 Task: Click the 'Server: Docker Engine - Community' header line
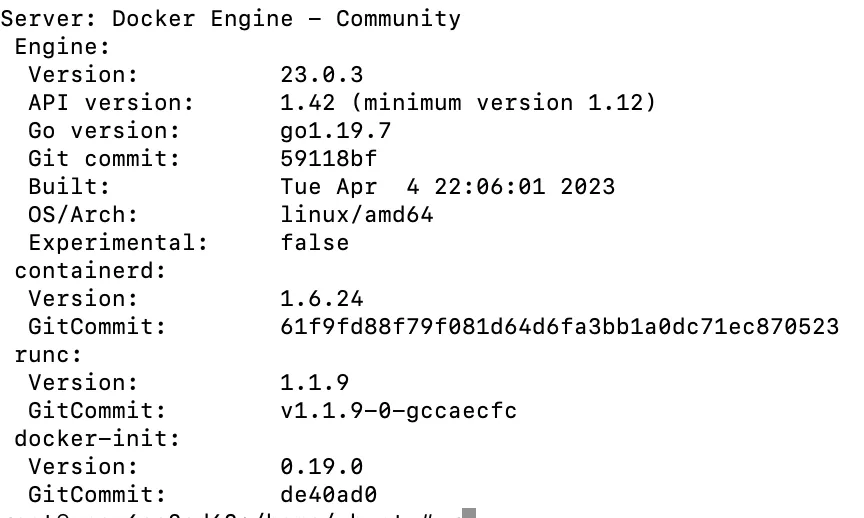231,18
